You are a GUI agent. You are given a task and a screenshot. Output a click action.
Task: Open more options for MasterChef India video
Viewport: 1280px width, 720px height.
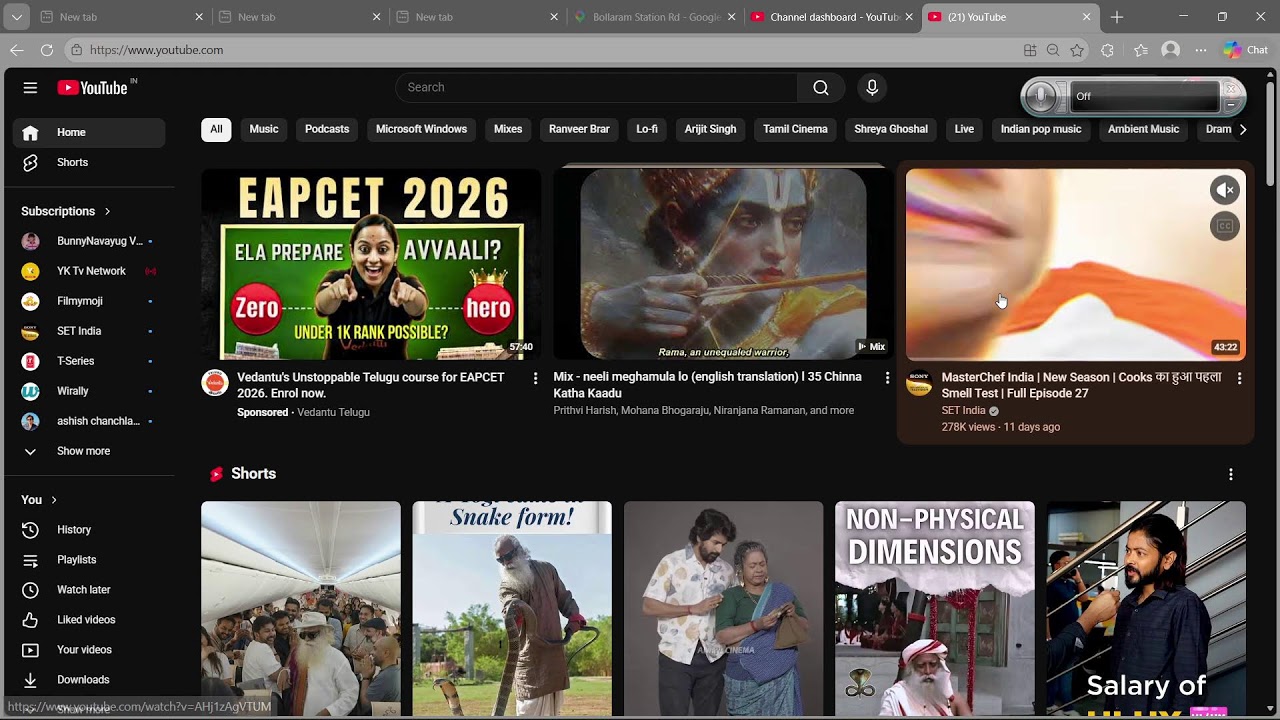(x=1239, y=378)
